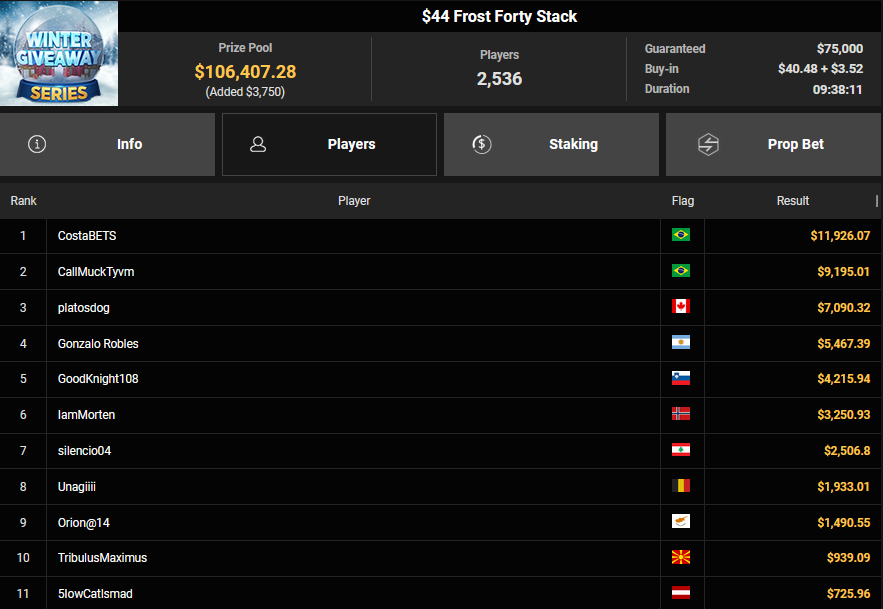Click the Belgium flag for Unagiiii
The image size is (883, 609).
pos(681,486)
